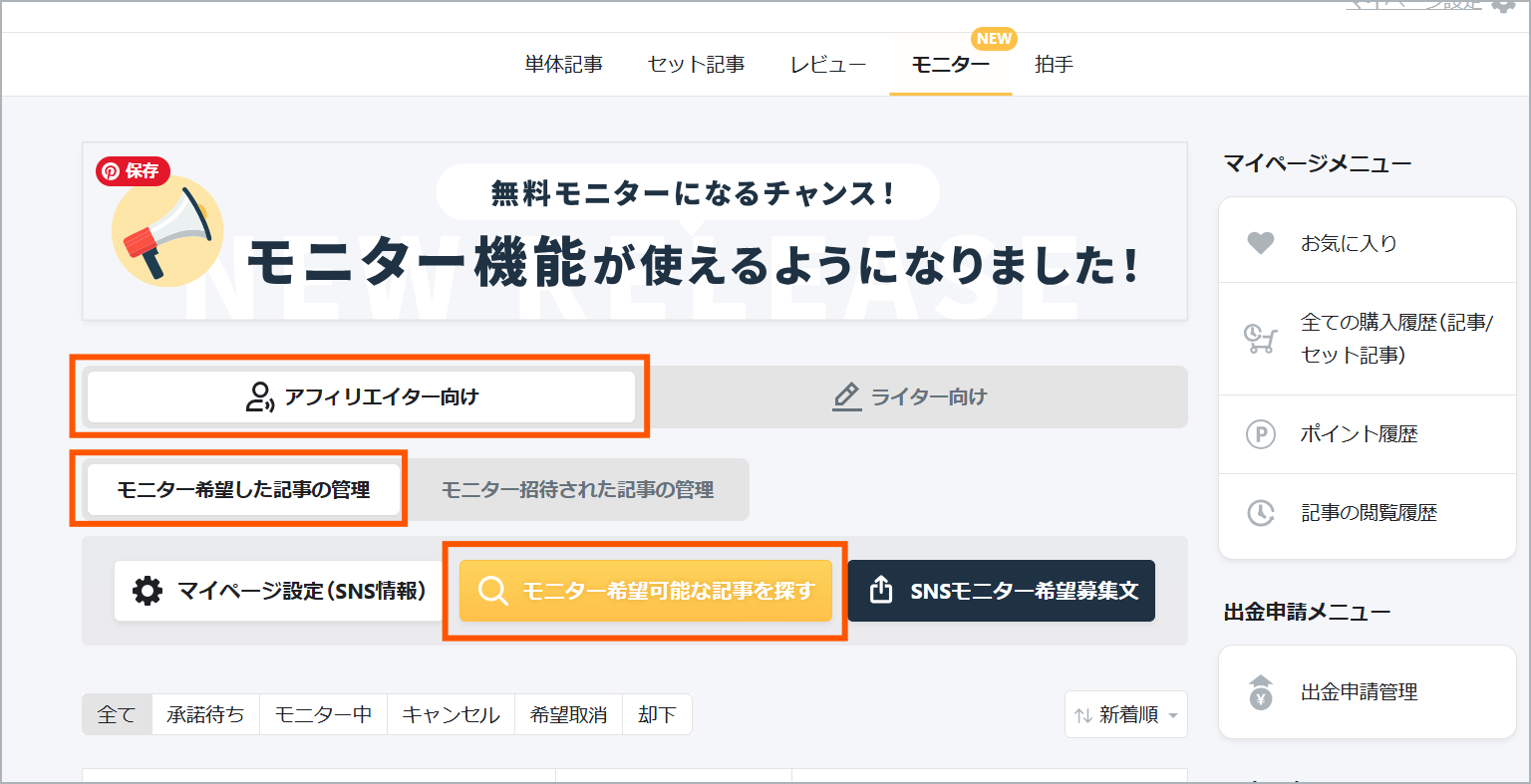Image resolution: width=1531 pixels, height=784 pixels.
Task: Click the share icon on SNSモニター希望募集文
Action: (x=882, y=590)
